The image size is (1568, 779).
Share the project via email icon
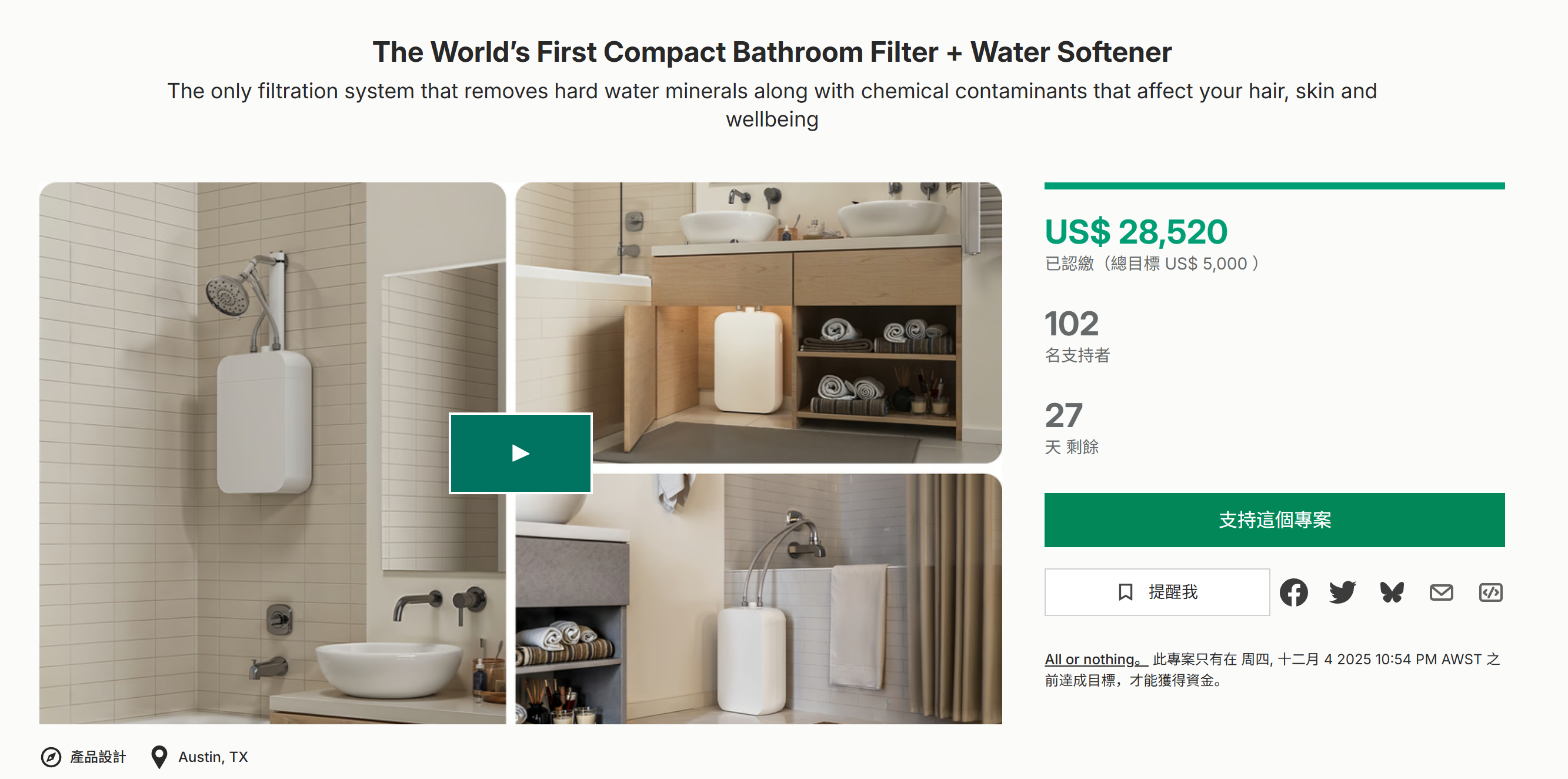pos(1441,592)
